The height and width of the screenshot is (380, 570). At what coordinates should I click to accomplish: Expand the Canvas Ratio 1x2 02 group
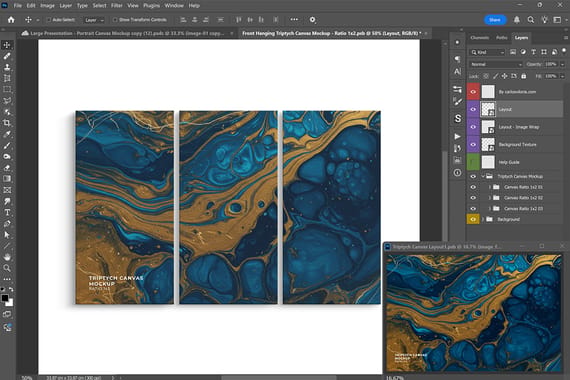(490, 198)
